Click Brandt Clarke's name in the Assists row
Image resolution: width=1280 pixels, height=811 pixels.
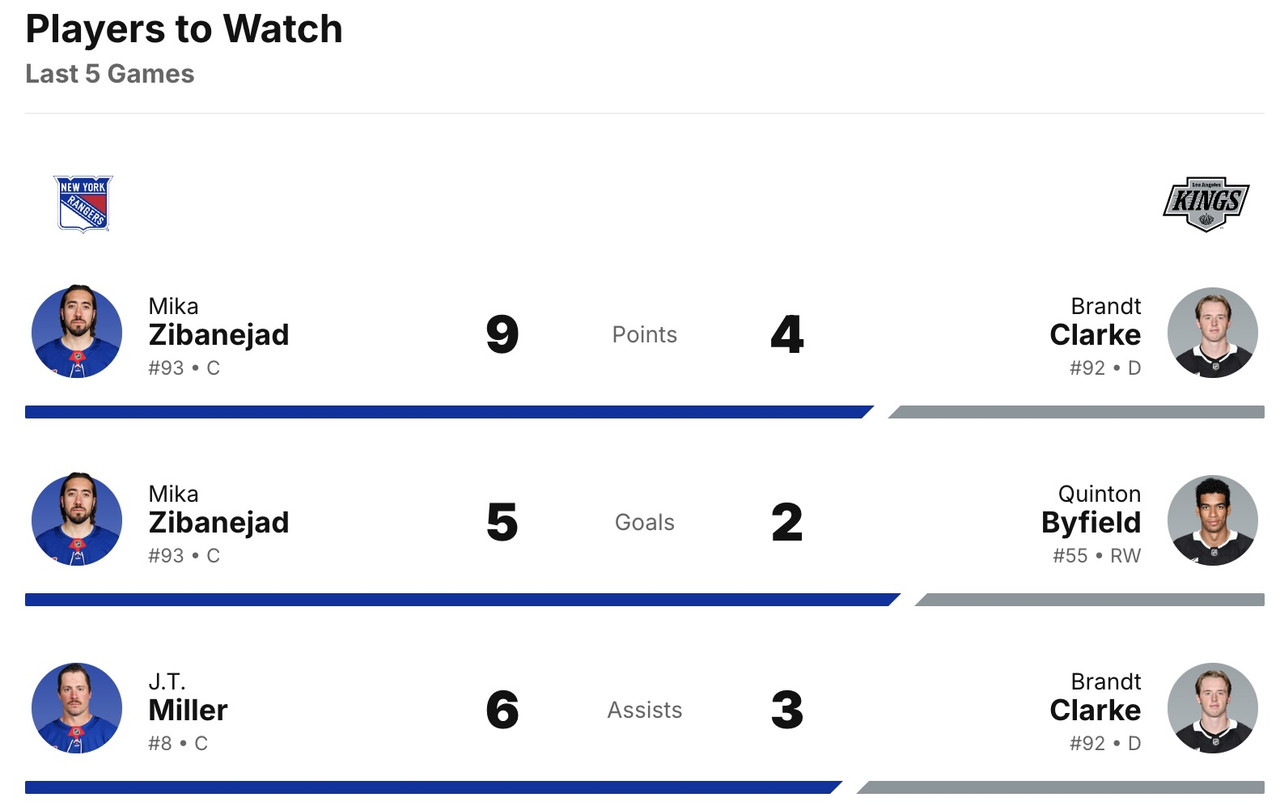[1095, 710]
